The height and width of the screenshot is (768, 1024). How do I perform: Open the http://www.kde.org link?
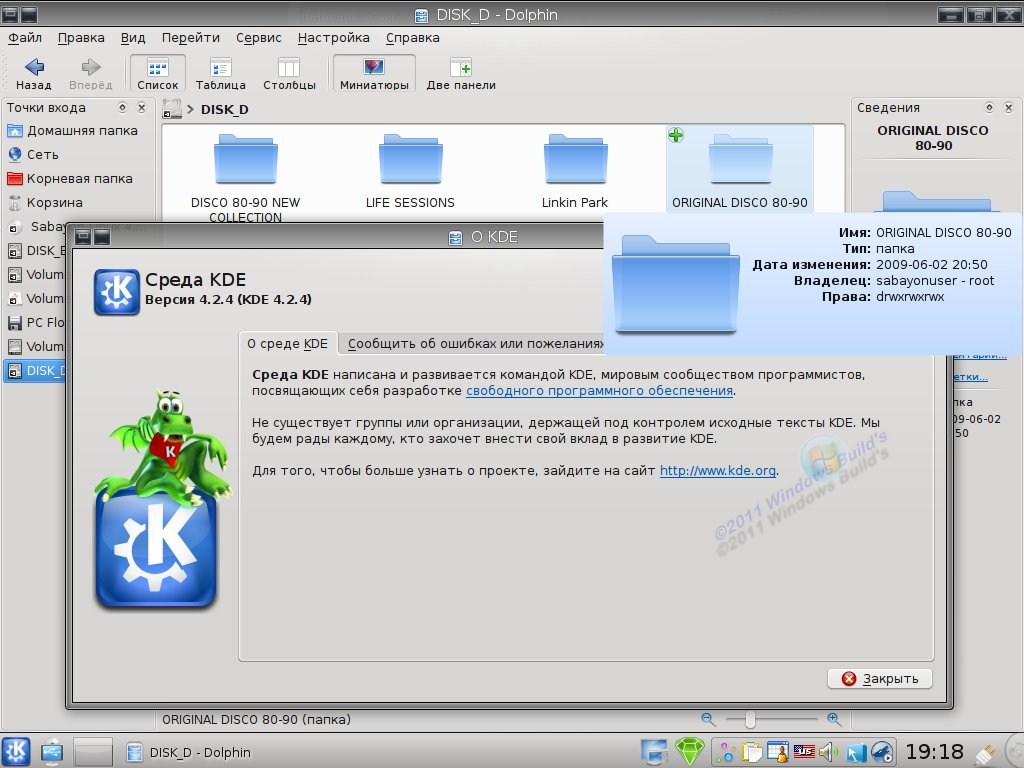(x=718, y=470)
